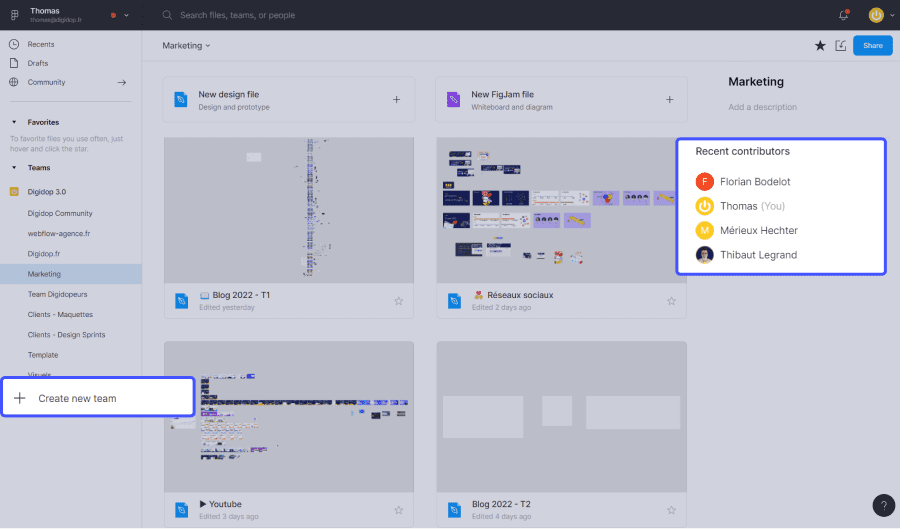Click the Share button
The height and width of the screenshot is (529, 900).
872,45
